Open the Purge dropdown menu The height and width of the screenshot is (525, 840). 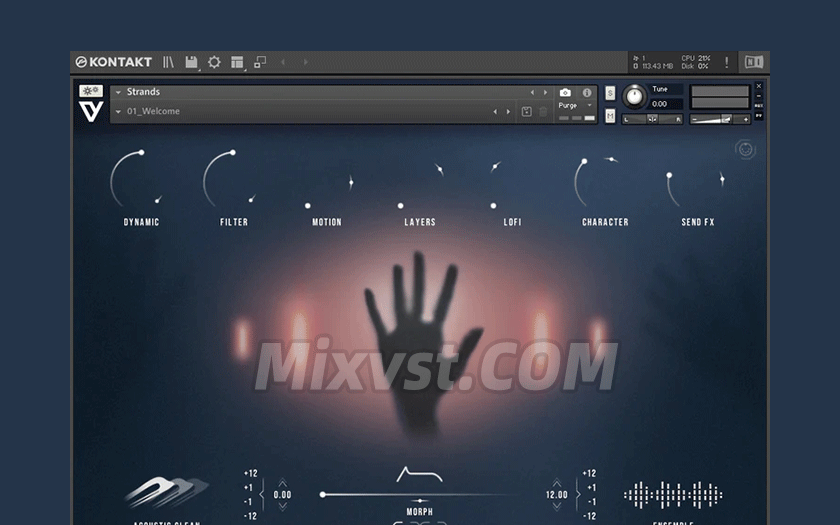[589, 105]
